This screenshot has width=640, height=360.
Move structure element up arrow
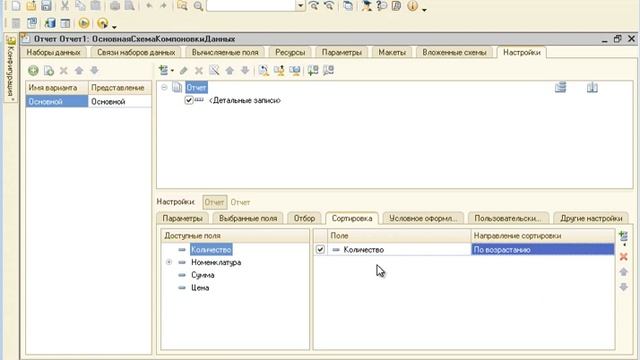pyautogui.click(x=229, y=71)
